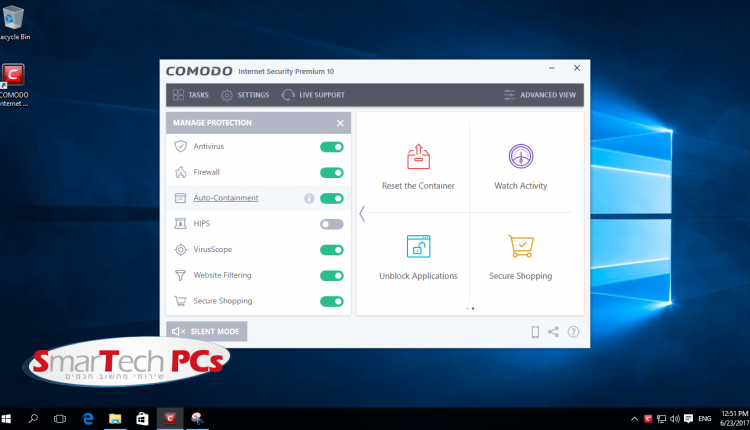
Task: Open File Explorer from taskbar
Action: click(115, 419)
